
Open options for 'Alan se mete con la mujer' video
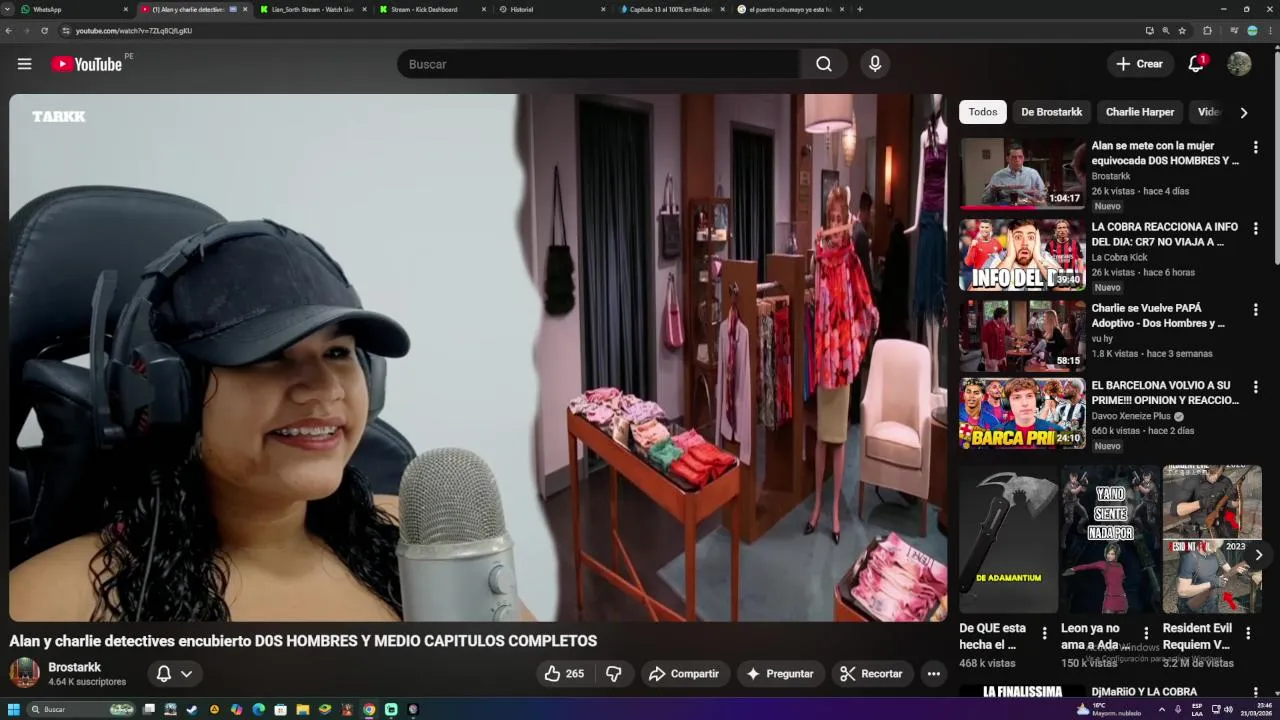tap(1255, 147)
